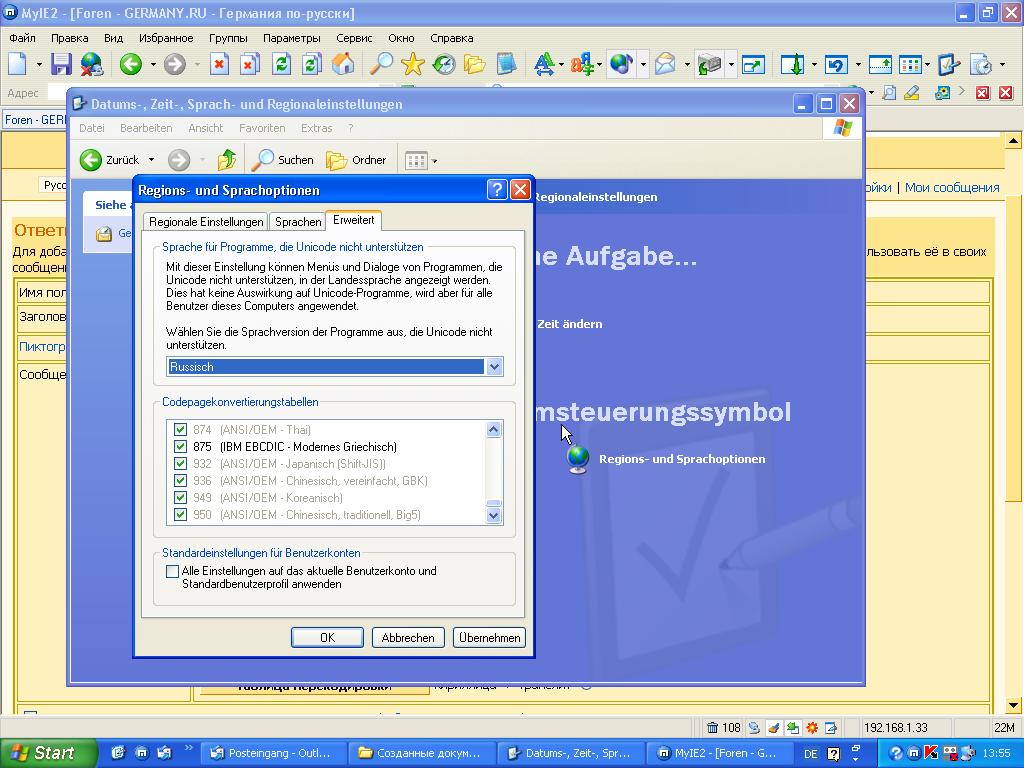This screenshot has width=1024, height=768.
Task: Click the system clock showing 13:55
Action: 996,753
